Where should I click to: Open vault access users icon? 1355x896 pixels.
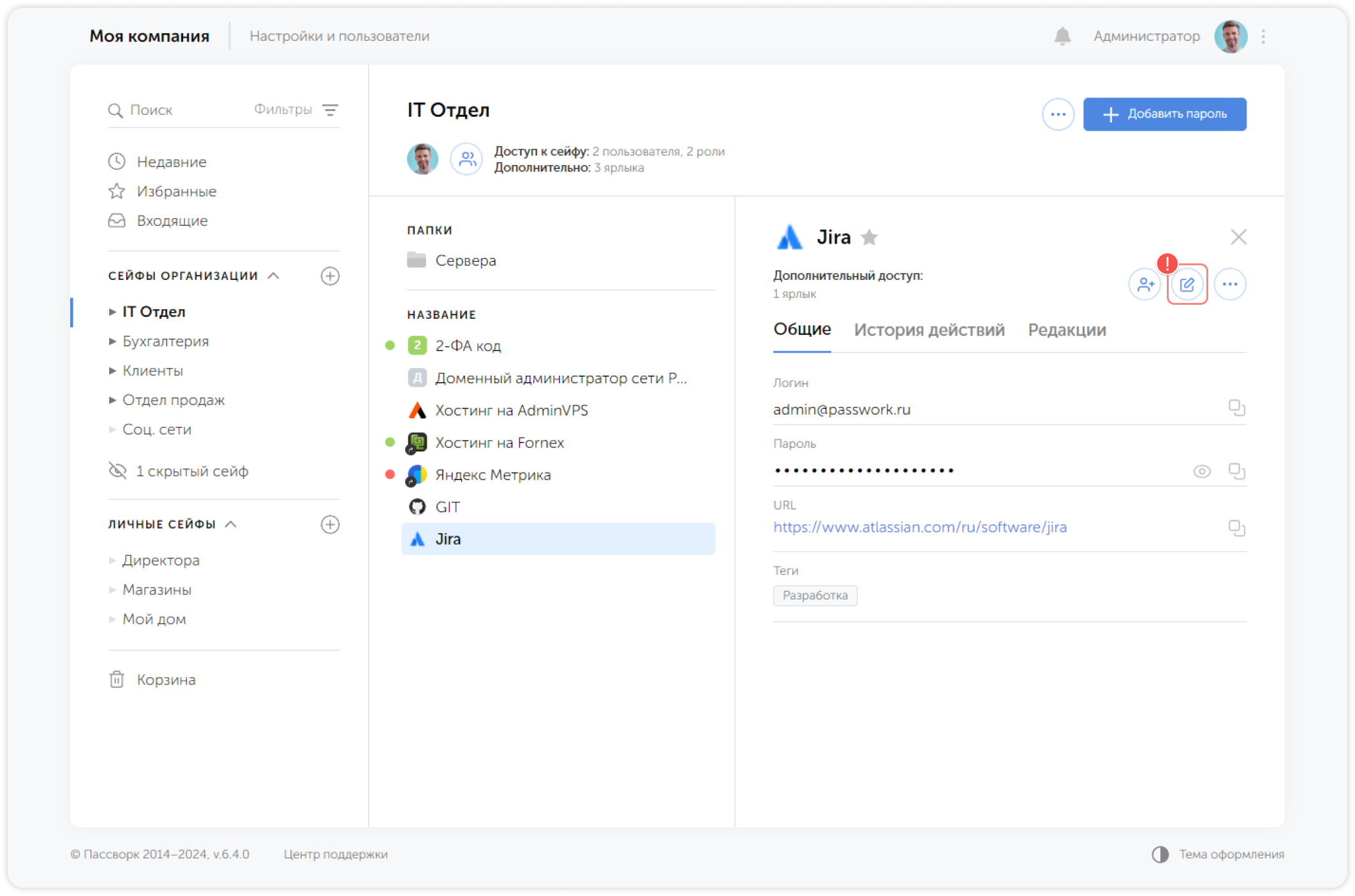click(467, 159)
